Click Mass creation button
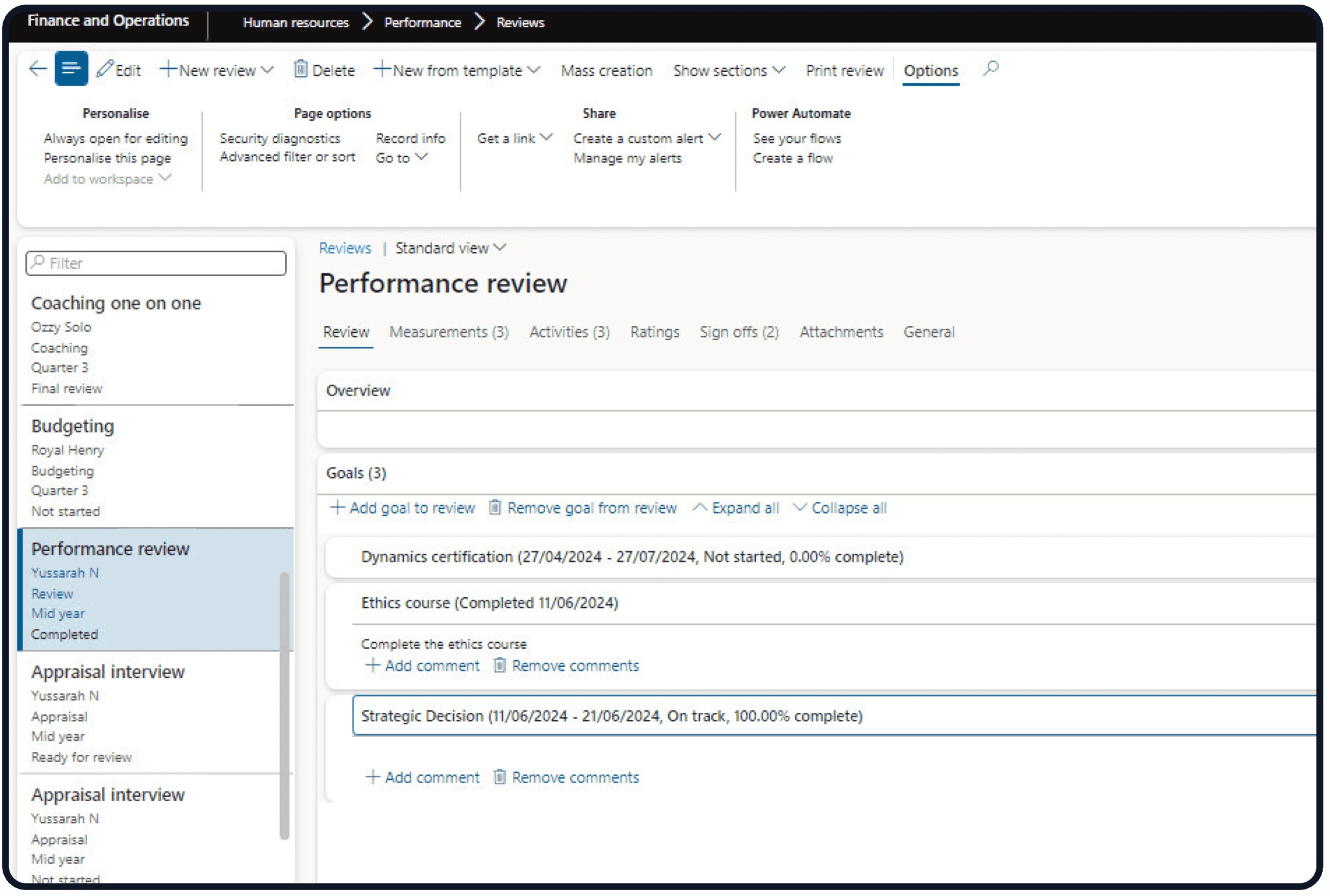The image size is (1330, 896). pos(607,70)
